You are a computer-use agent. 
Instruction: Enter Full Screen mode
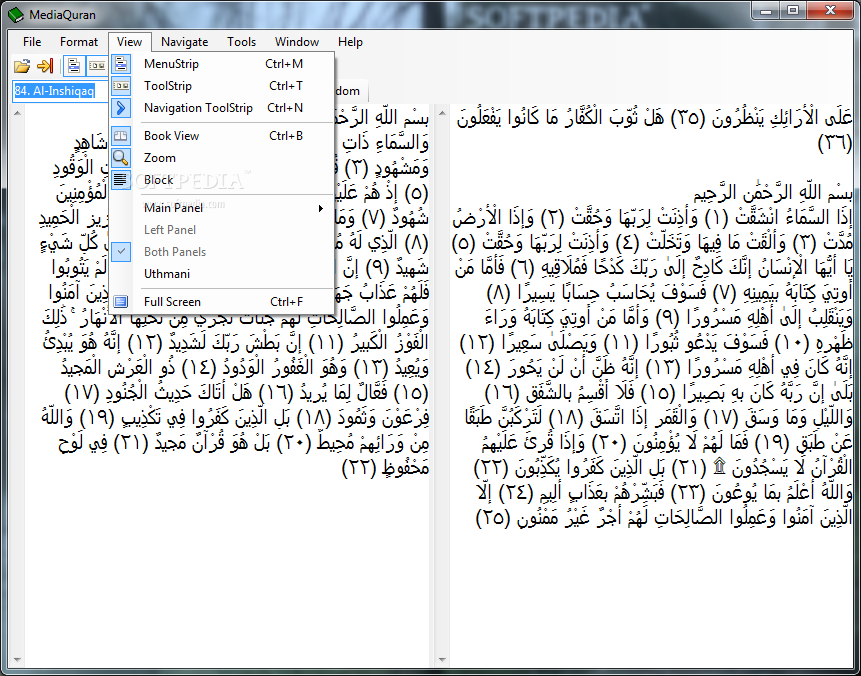[223, 301]
